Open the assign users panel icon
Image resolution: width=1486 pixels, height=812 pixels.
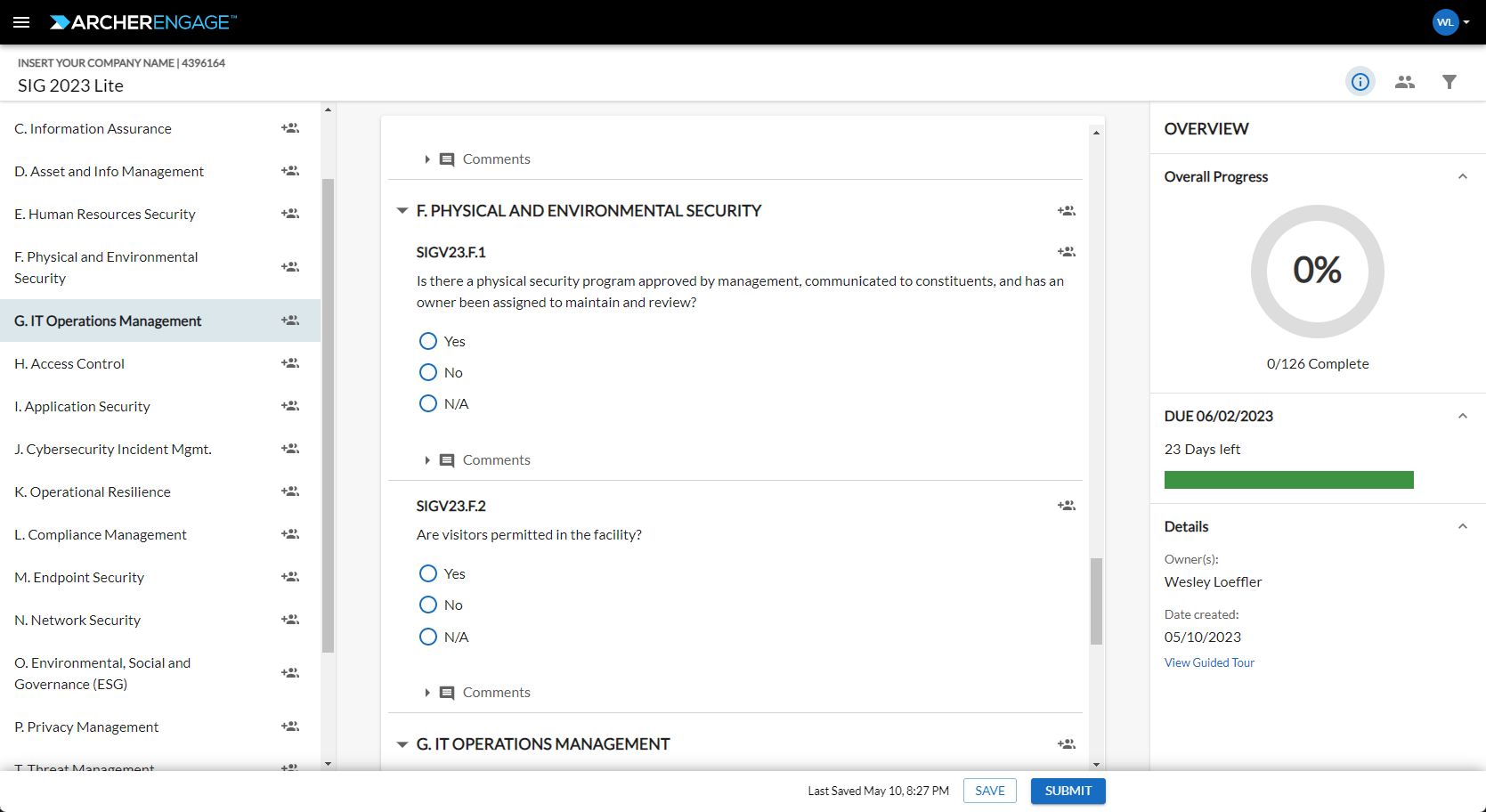(1404, 81)
